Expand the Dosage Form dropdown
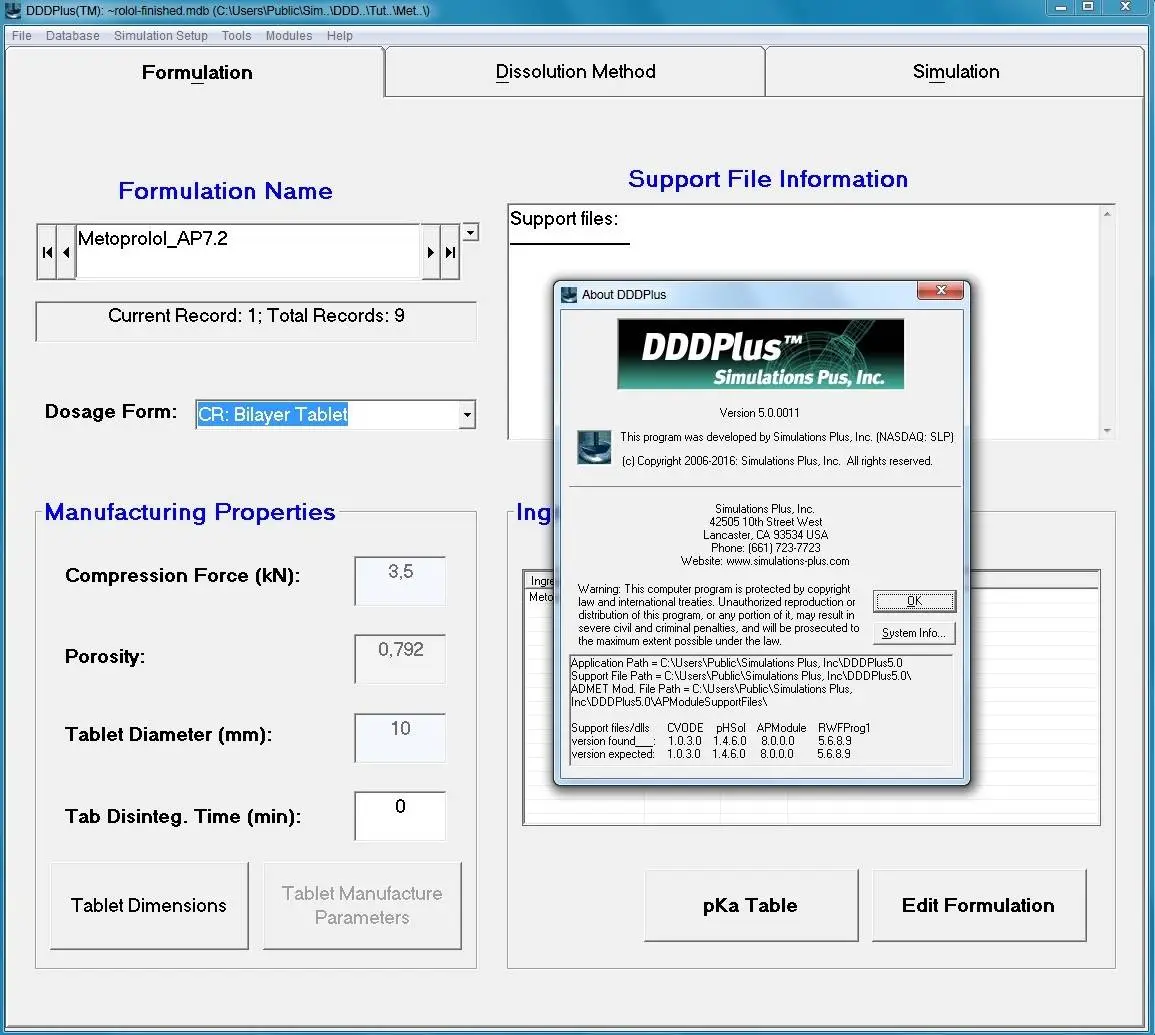The height and width of the screenshot is (1035, 1155). (467, 415)
